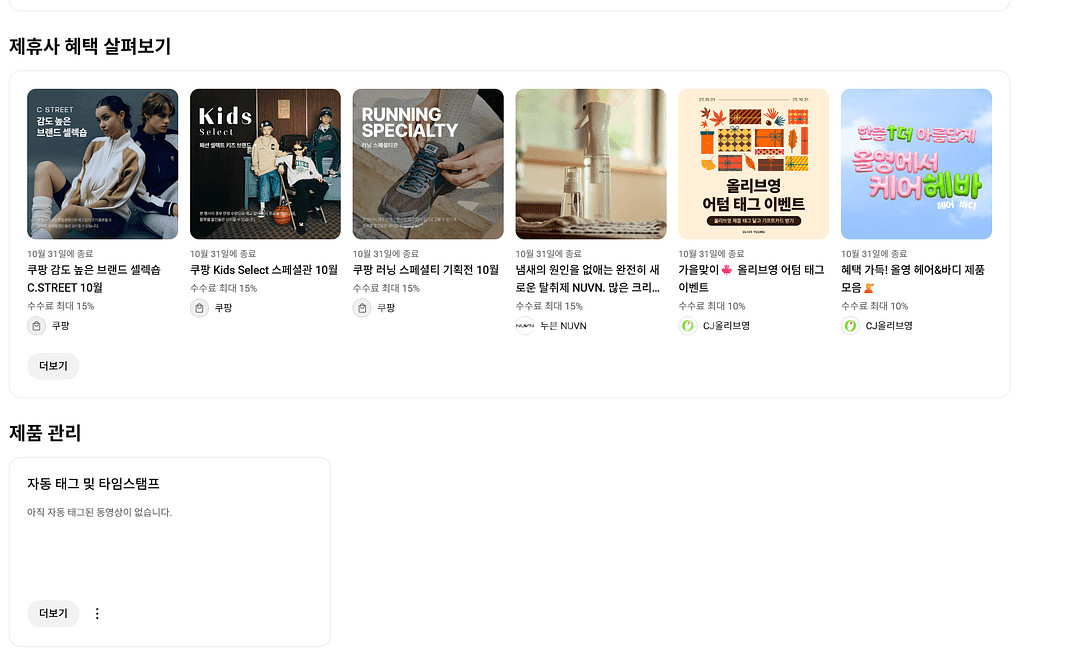Image resolution: width=1080 pixels, height=659 pixels.
Task: Click 더보기 button in 자동 태그 card
Action: (53, 614)
